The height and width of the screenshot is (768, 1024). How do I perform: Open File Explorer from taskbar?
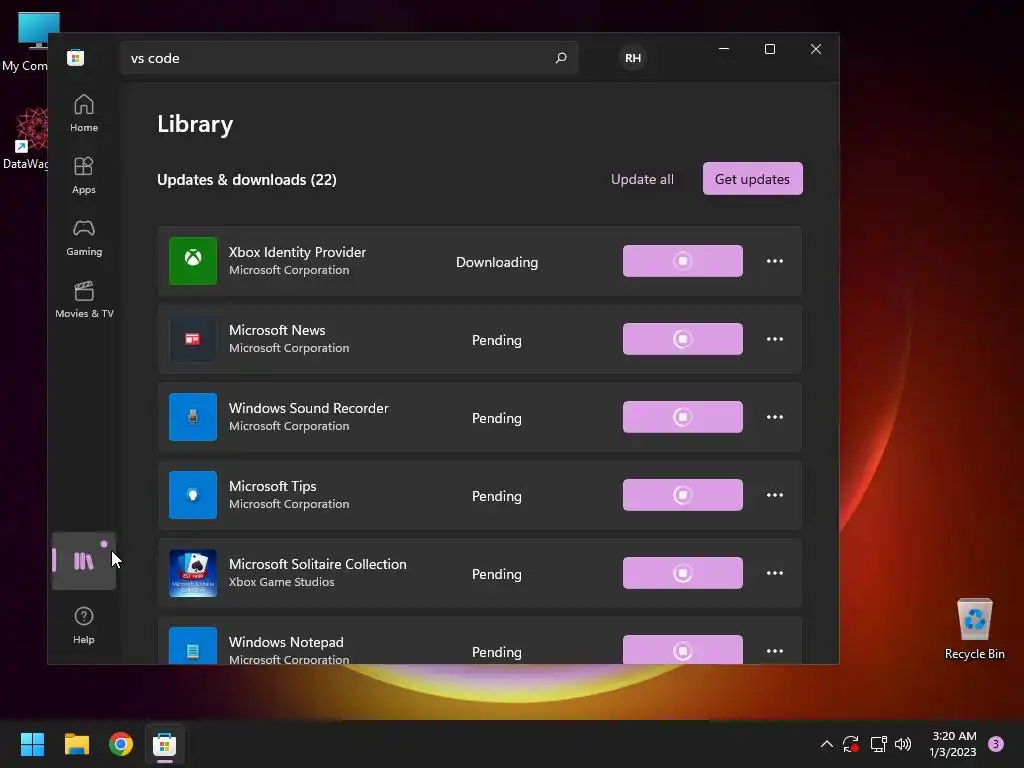(x=76, y=744)
